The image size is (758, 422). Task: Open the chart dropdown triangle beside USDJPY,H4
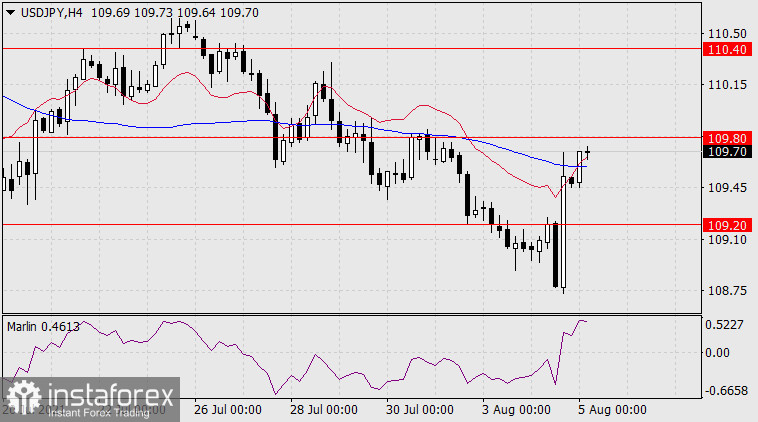click(10, 13)
